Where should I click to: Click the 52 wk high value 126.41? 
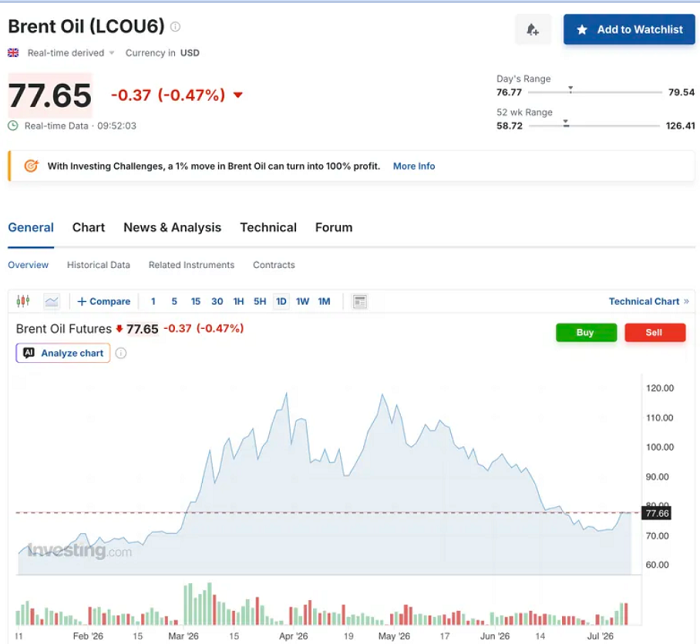(680, 126)
